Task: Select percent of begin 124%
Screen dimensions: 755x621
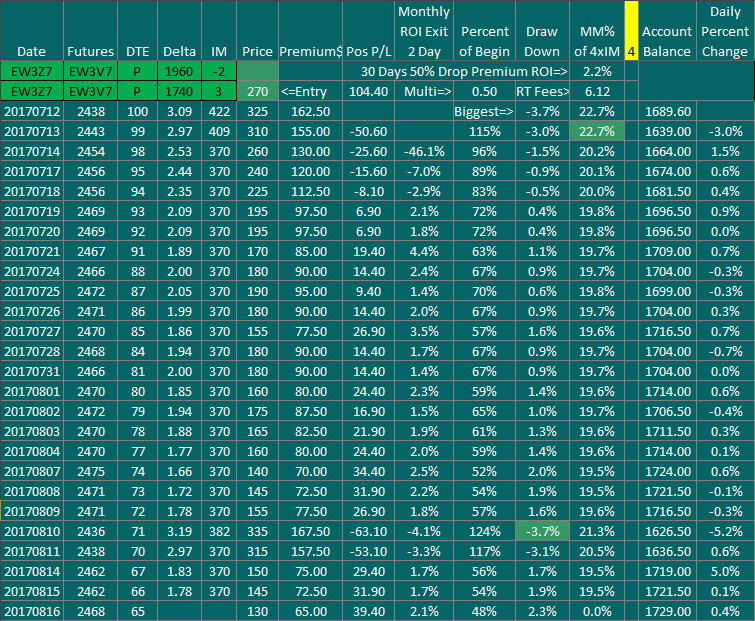Action: click(484, 531)
